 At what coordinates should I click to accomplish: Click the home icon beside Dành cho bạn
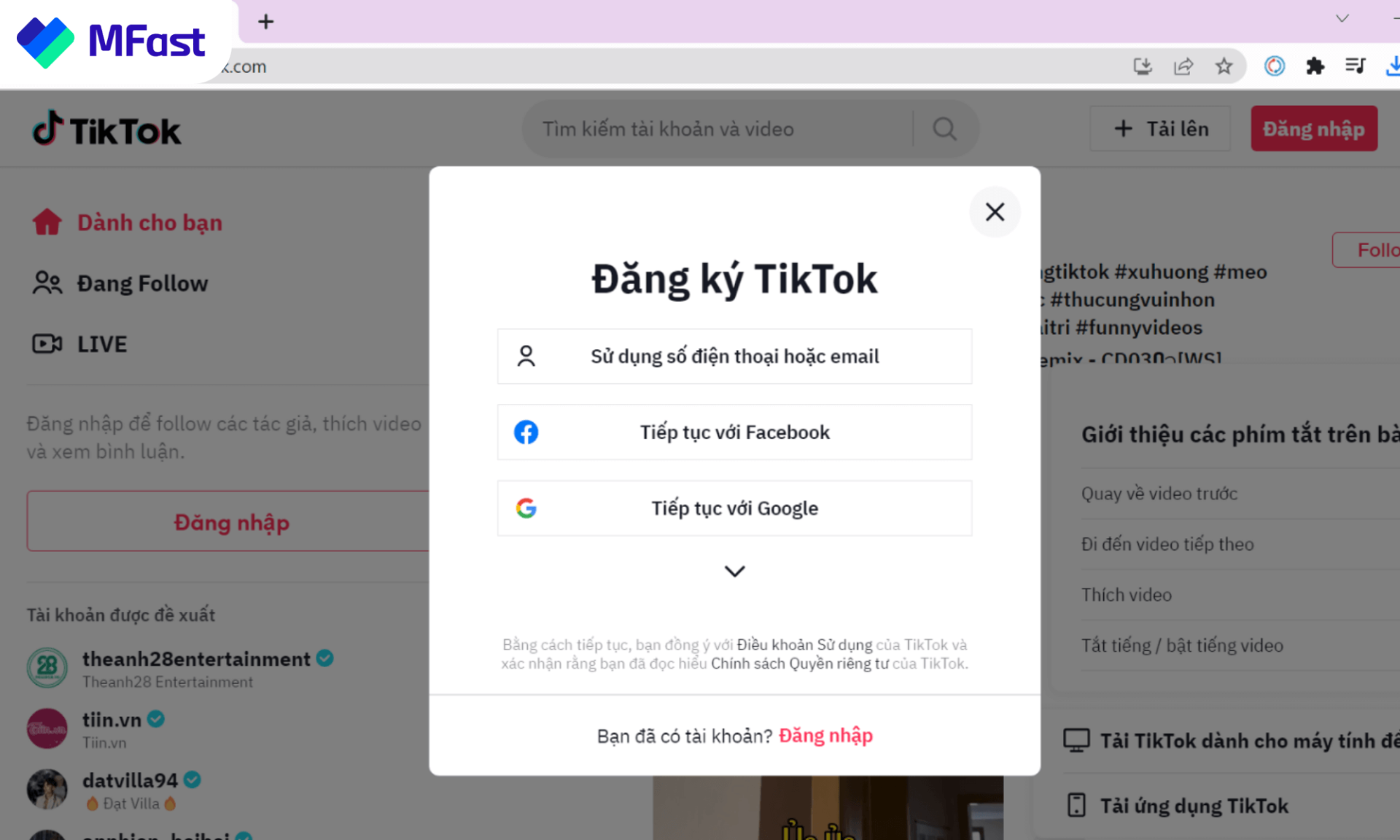pos(47,222)
